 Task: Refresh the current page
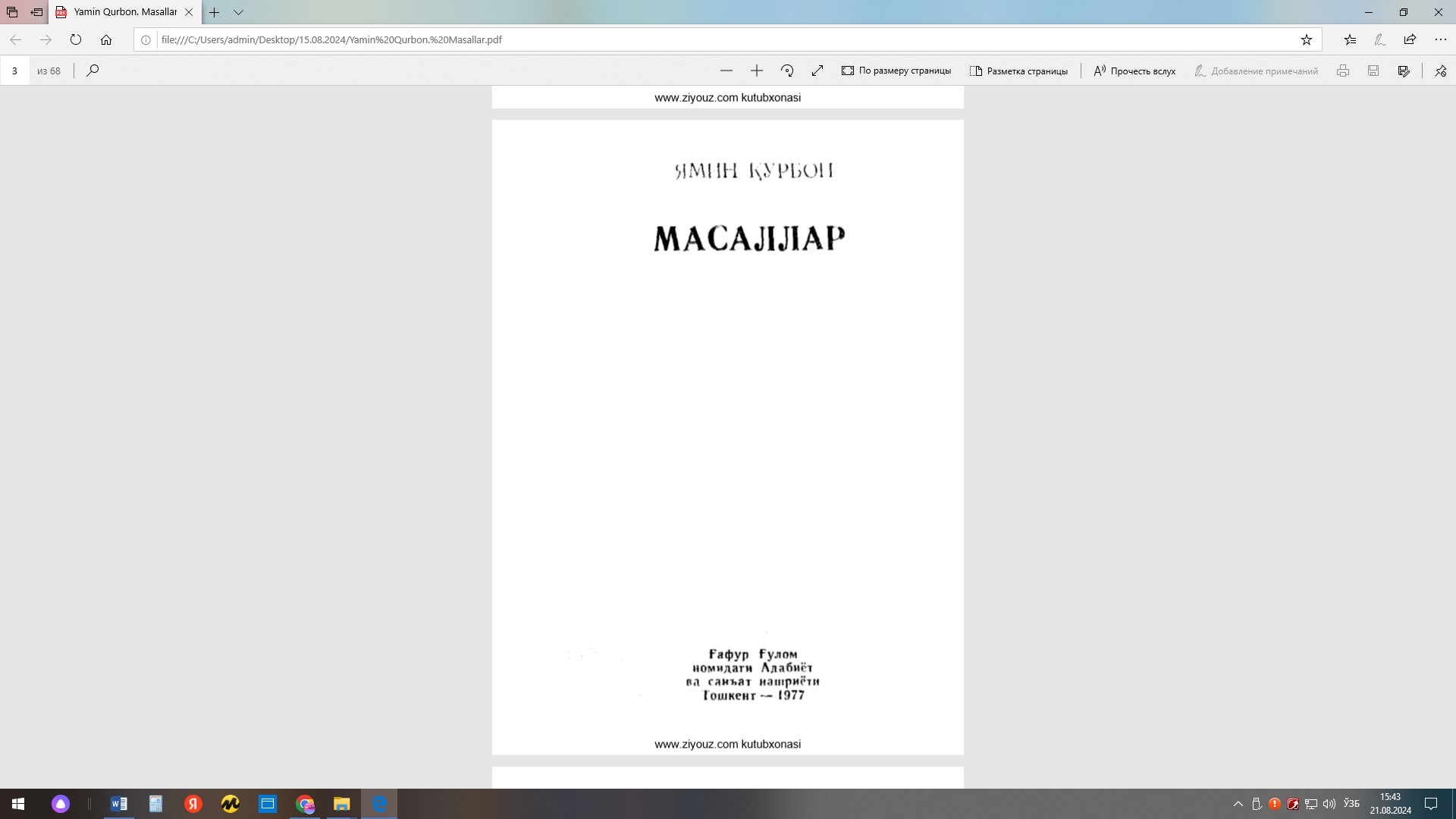click(76, 39)
